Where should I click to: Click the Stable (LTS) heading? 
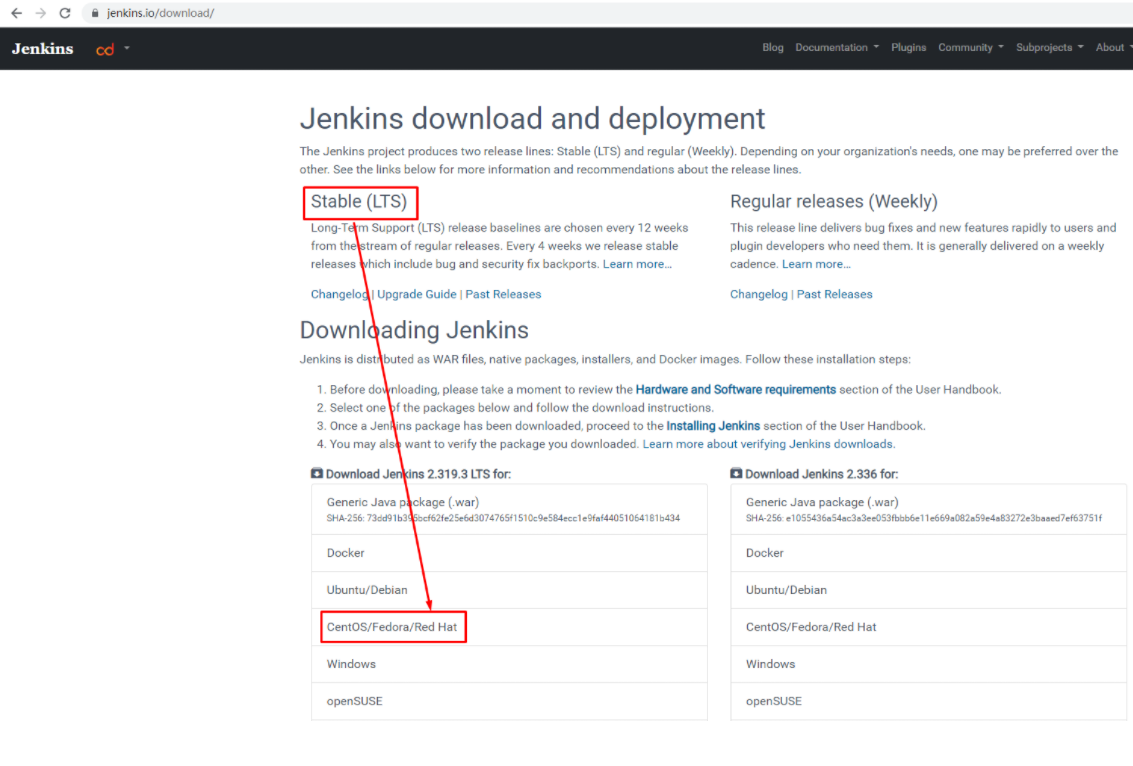point(359,202)
